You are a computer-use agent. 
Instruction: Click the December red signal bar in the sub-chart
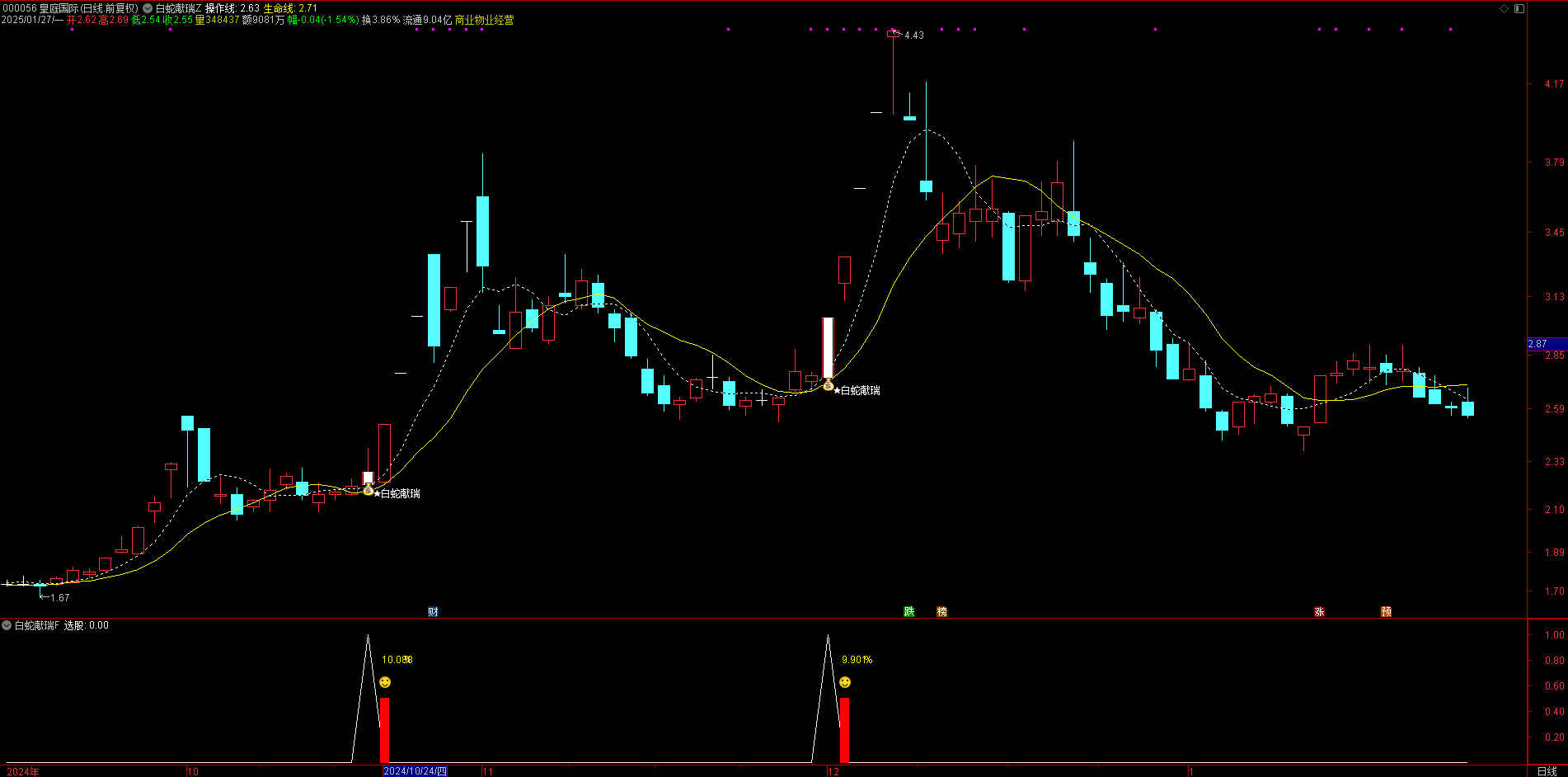[845, 730]
